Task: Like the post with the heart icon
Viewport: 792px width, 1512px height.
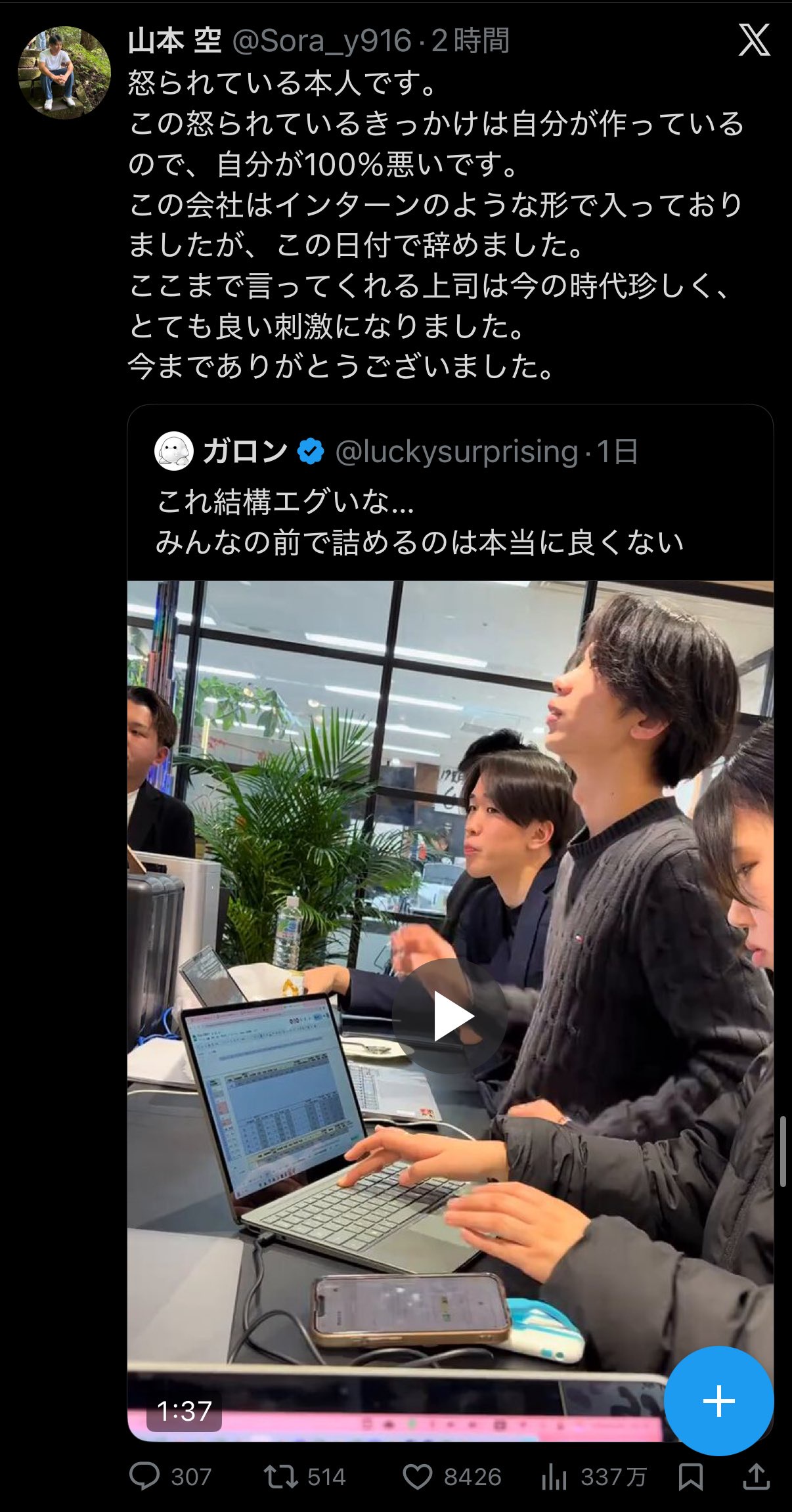Action: point(417,1477)
